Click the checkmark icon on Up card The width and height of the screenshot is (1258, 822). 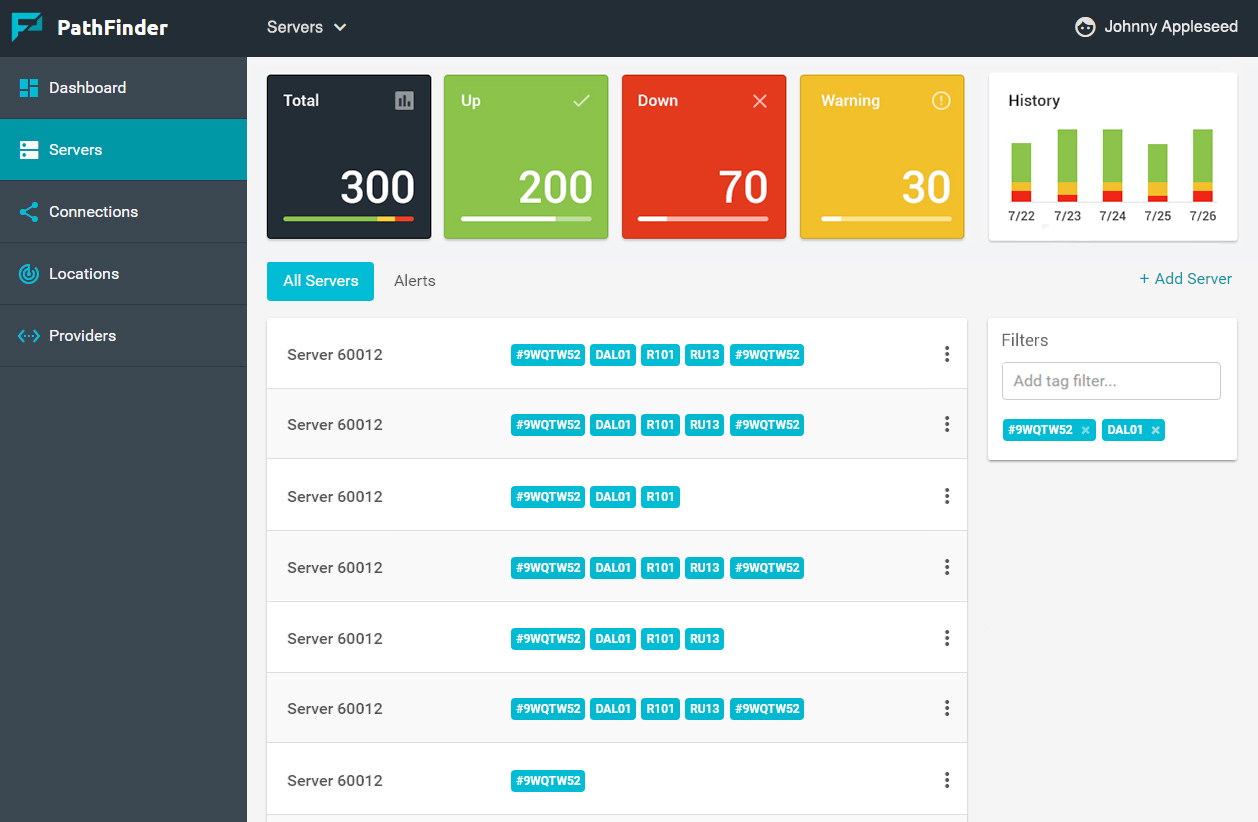(581, 100)
